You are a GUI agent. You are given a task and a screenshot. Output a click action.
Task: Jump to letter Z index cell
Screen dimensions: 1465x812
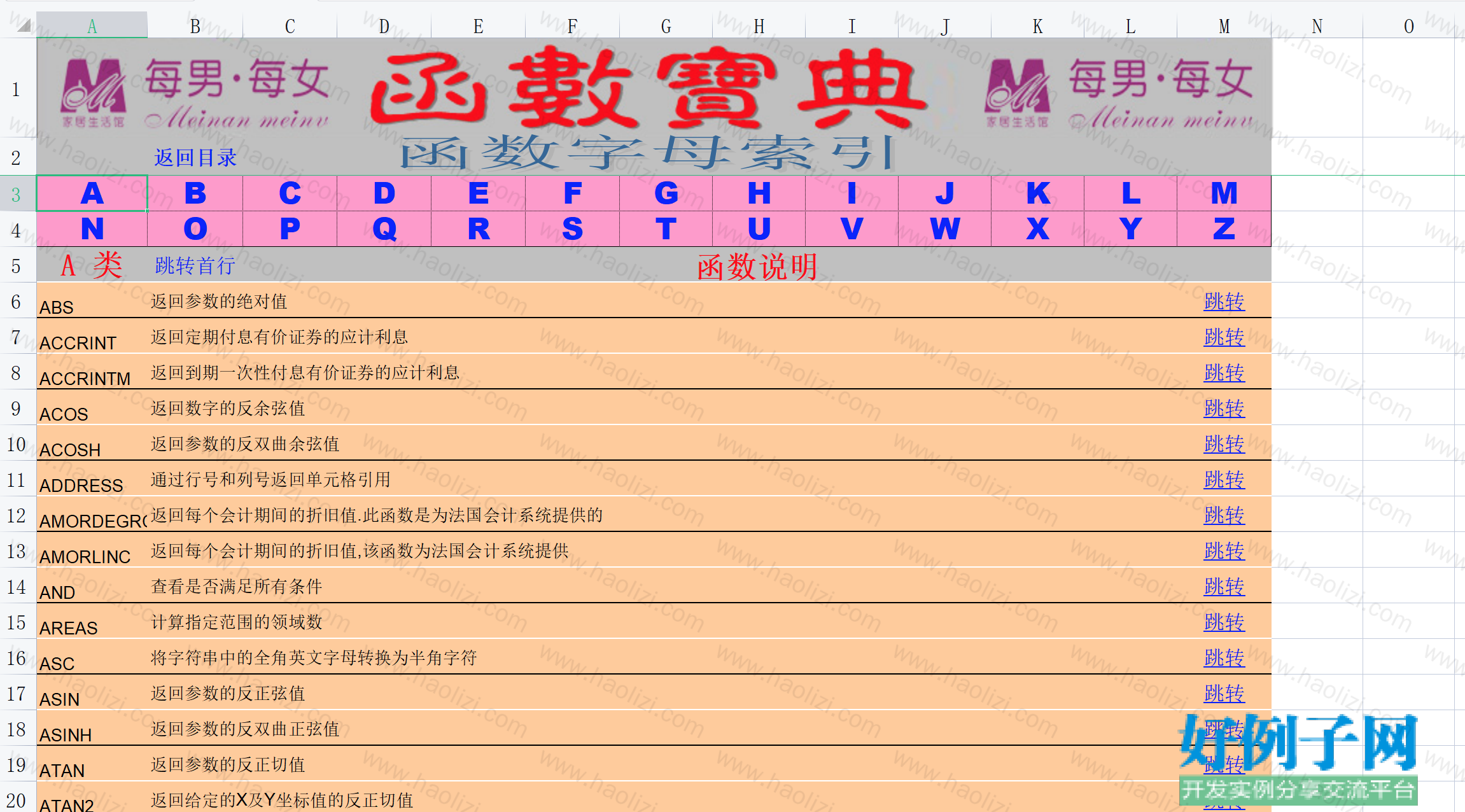[x=1224, y=229]
